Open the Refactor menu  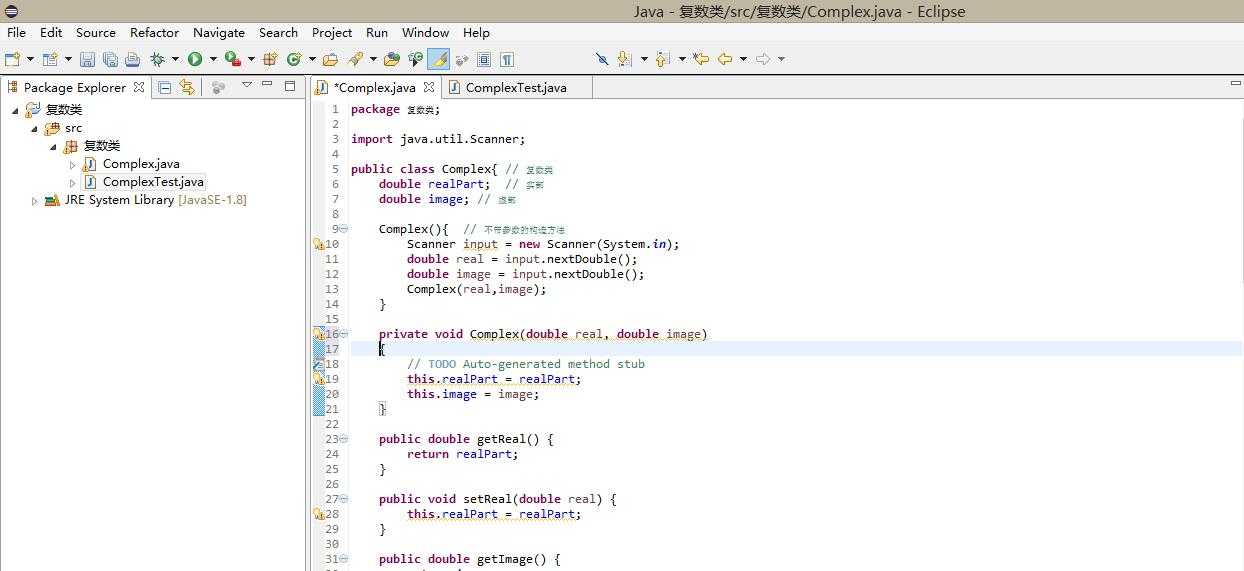tap(154, 32)
